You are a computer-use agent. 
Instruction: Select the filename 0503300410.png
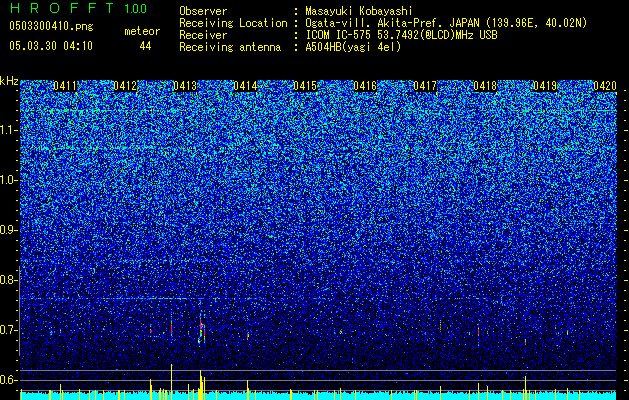pyautogui.click(x=51, y=26)
